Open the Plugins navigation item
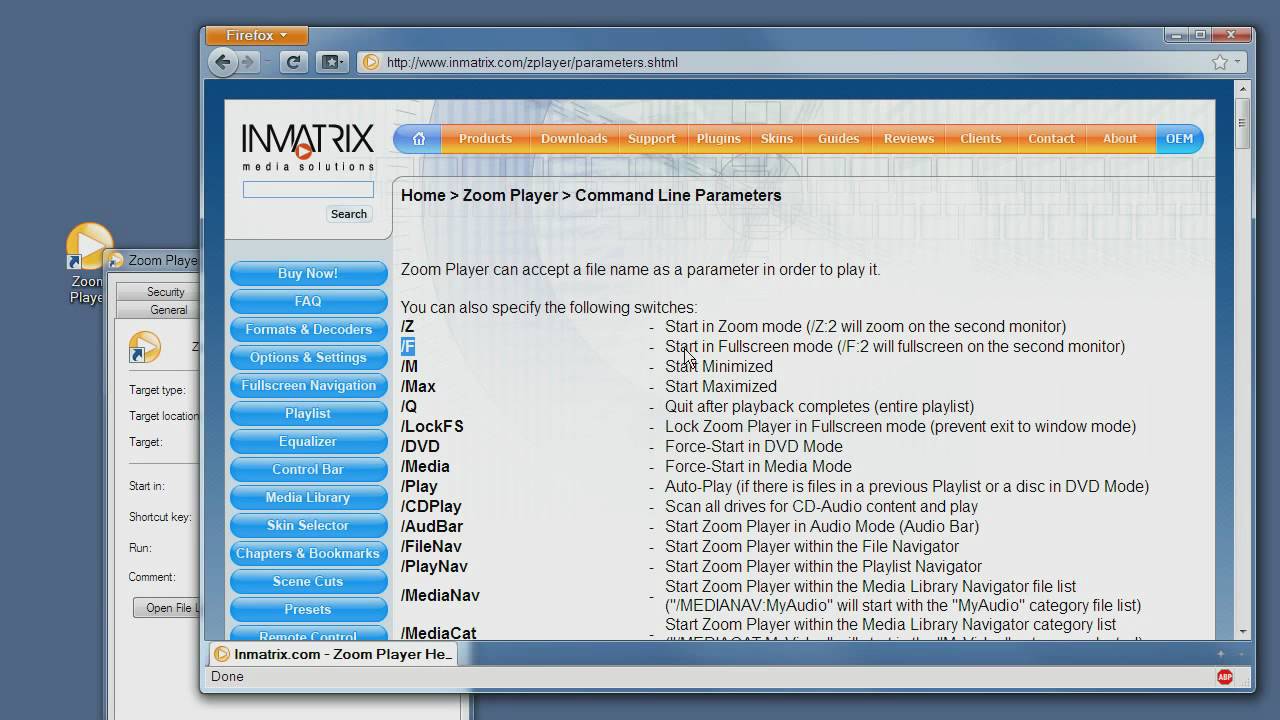Image resolution: width=1280 pixels, height=720 pixels. [x=719, y=139]
